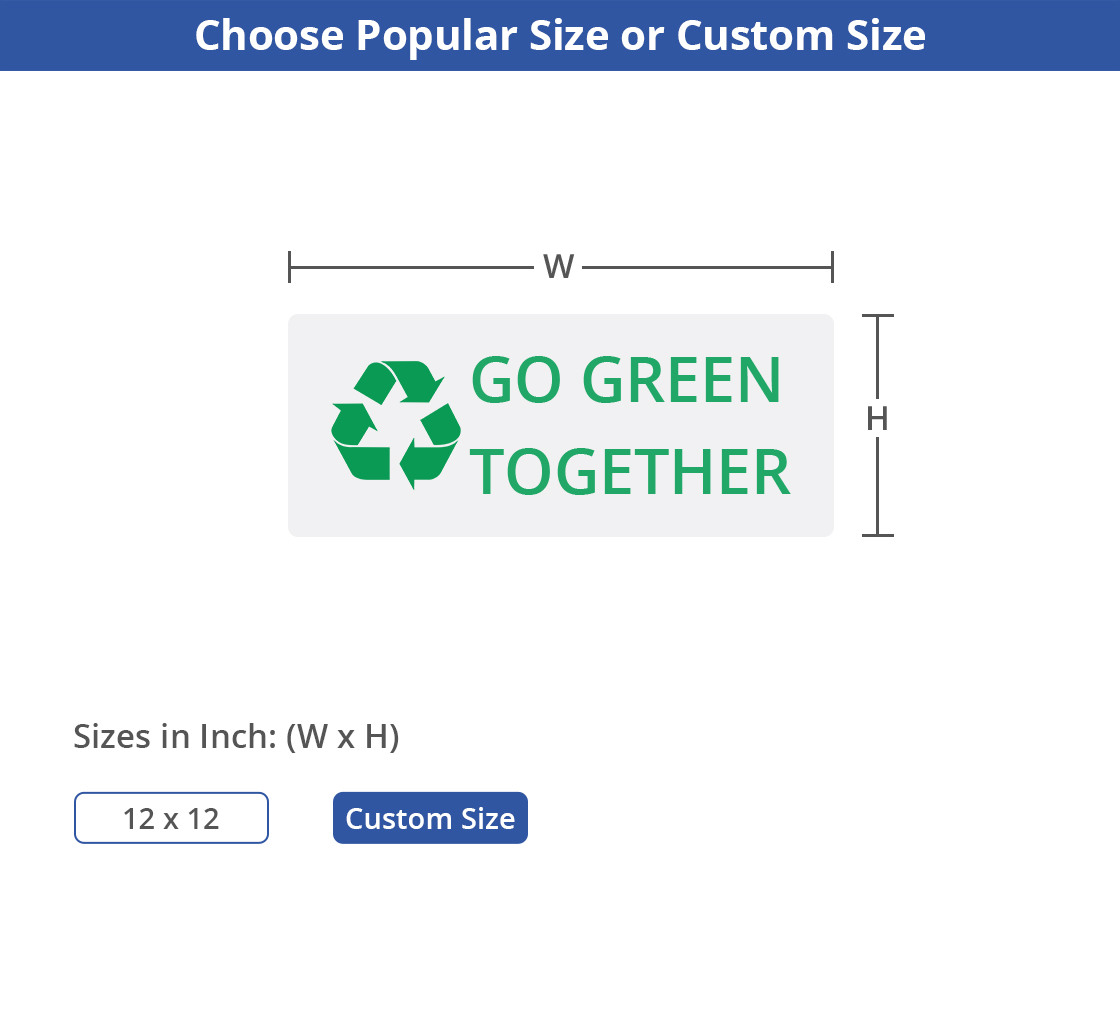Choose the Custom Size button

(430, 818)
